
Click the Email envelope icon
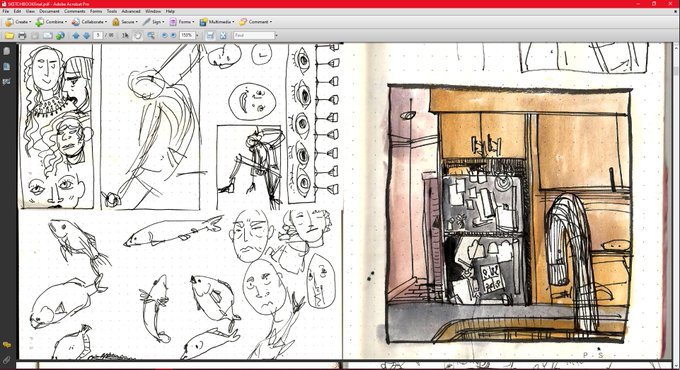click(47, 36)
